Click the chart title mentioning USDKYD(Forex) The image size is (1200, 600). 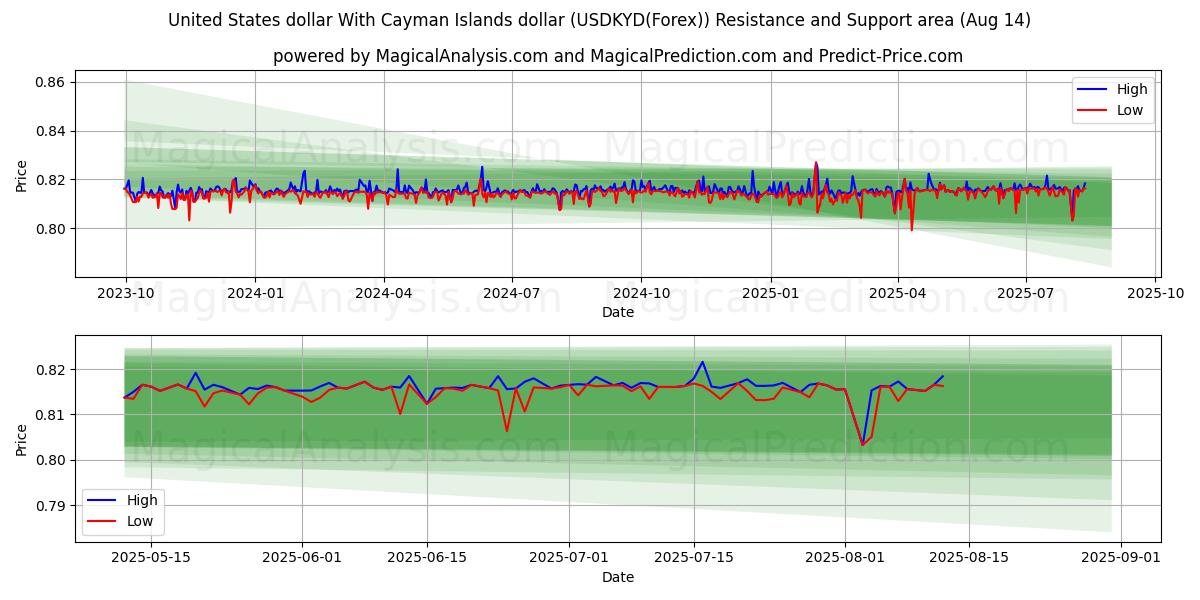tap(599, 20)
